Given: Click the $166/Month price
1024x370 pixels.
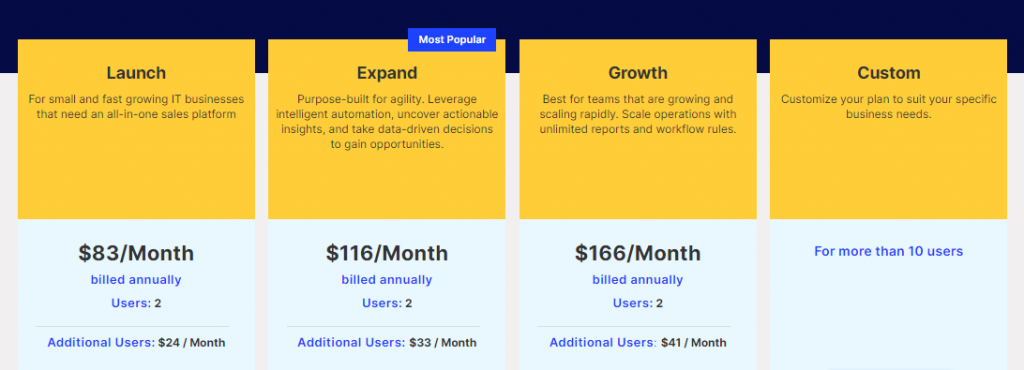Looking at the screenshot, I should click(638, 253).
